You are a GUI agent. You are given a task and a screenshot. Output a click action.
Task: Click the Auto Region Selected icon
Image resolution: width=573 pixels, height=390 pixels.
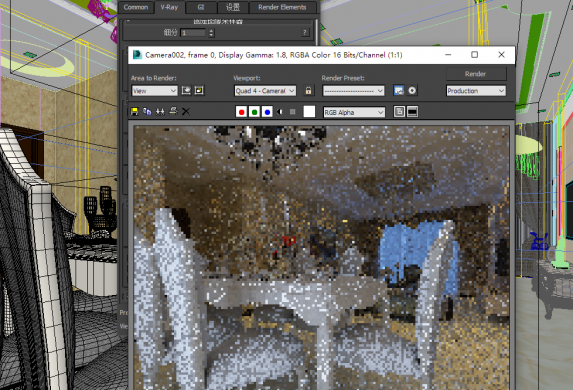point(199,90)
